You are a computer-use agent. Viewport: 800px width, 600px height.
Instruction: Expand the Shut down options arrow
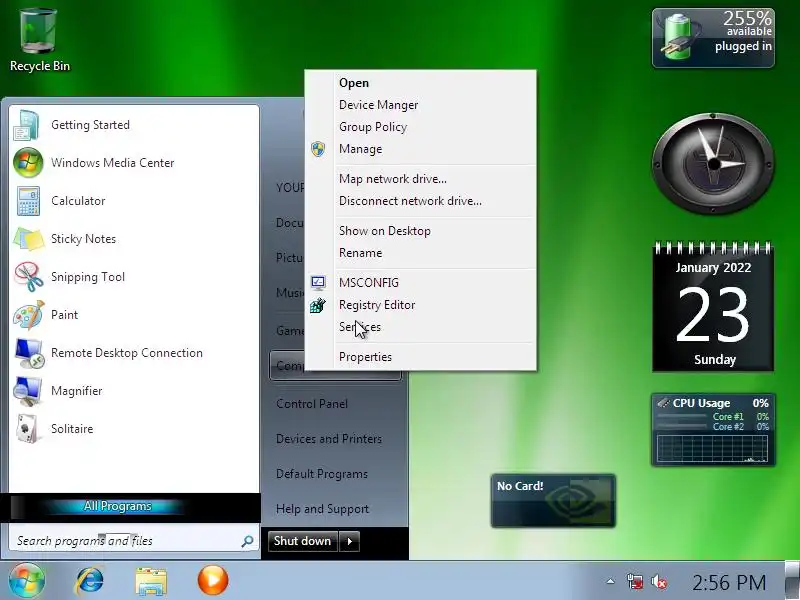(x=350, y=541)
